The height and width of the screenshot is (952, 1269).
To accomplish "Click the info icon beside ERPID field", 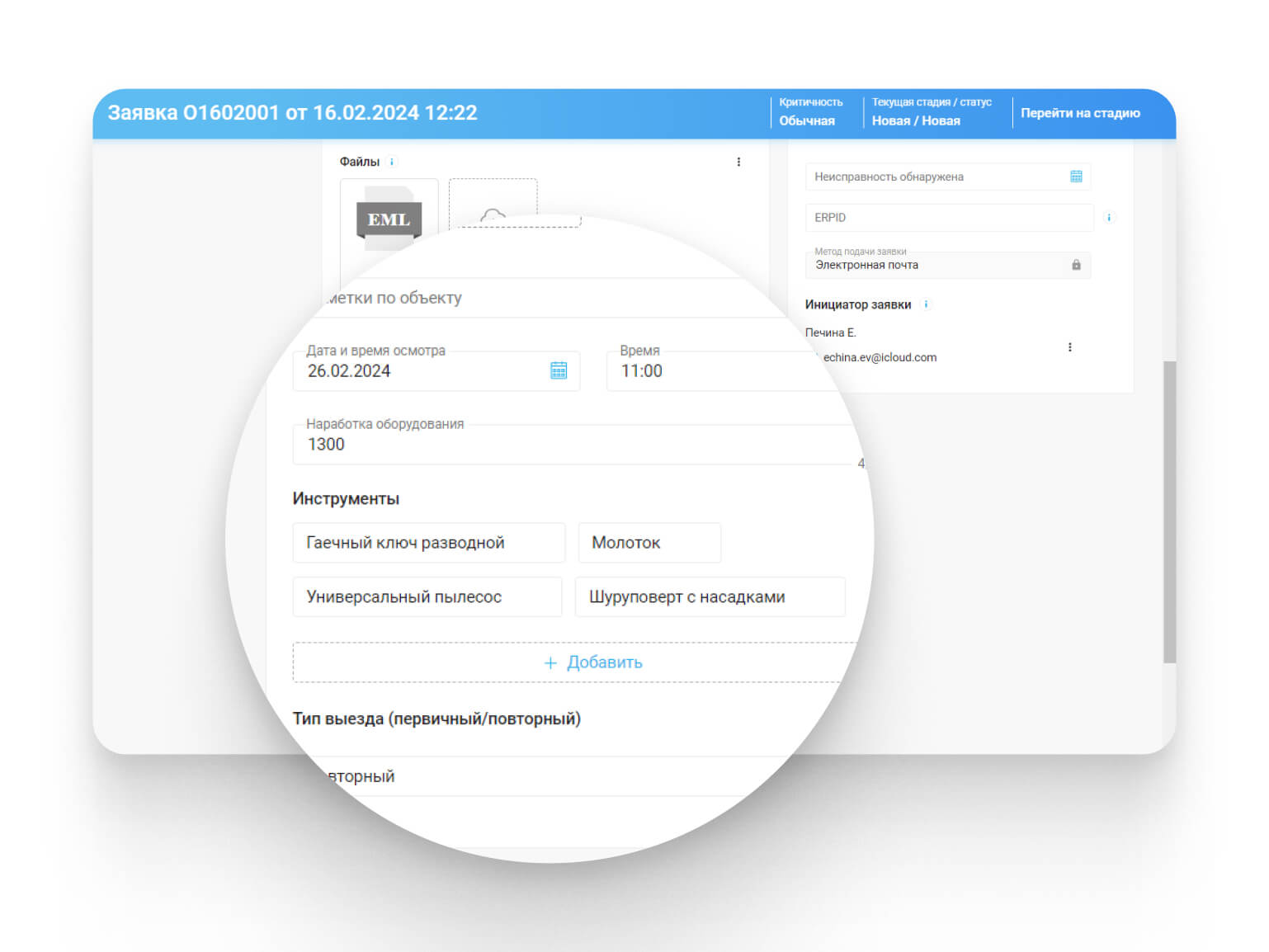I will click(x=1109, y=218).
